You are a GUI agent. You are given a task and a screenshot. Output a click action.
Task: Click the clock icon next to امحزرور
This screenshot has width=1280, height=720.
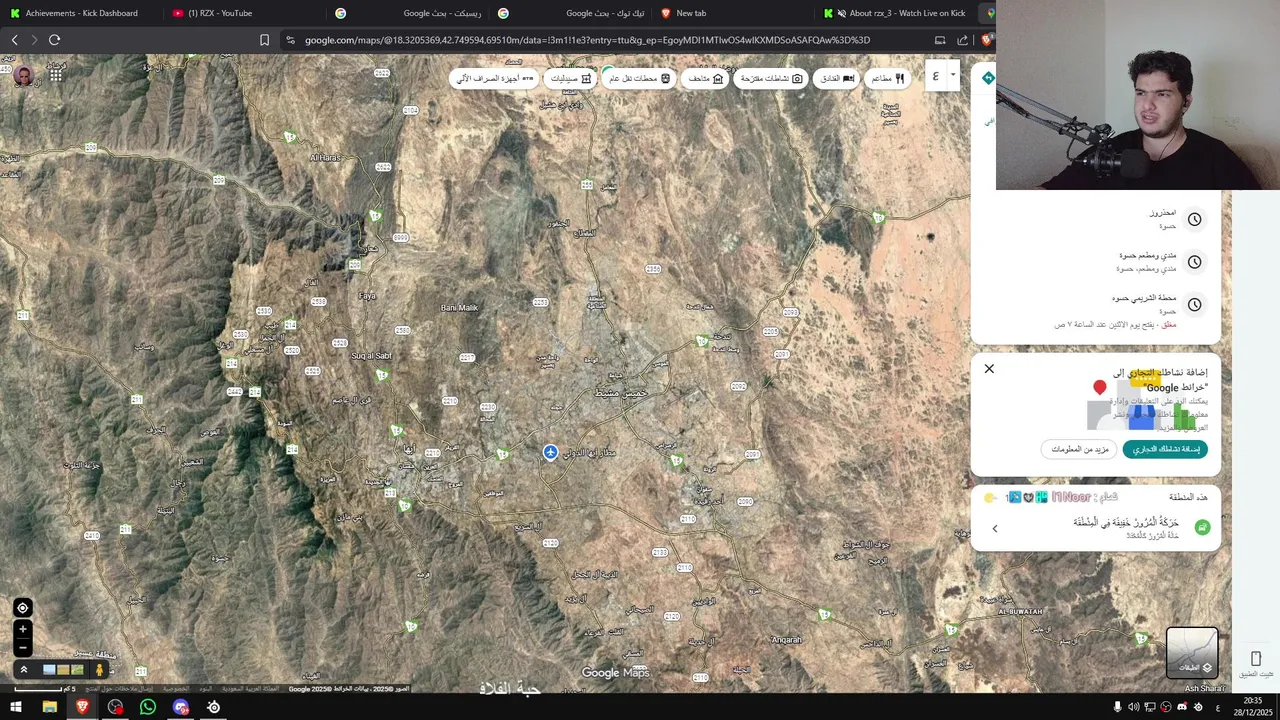pos(1194,219)
